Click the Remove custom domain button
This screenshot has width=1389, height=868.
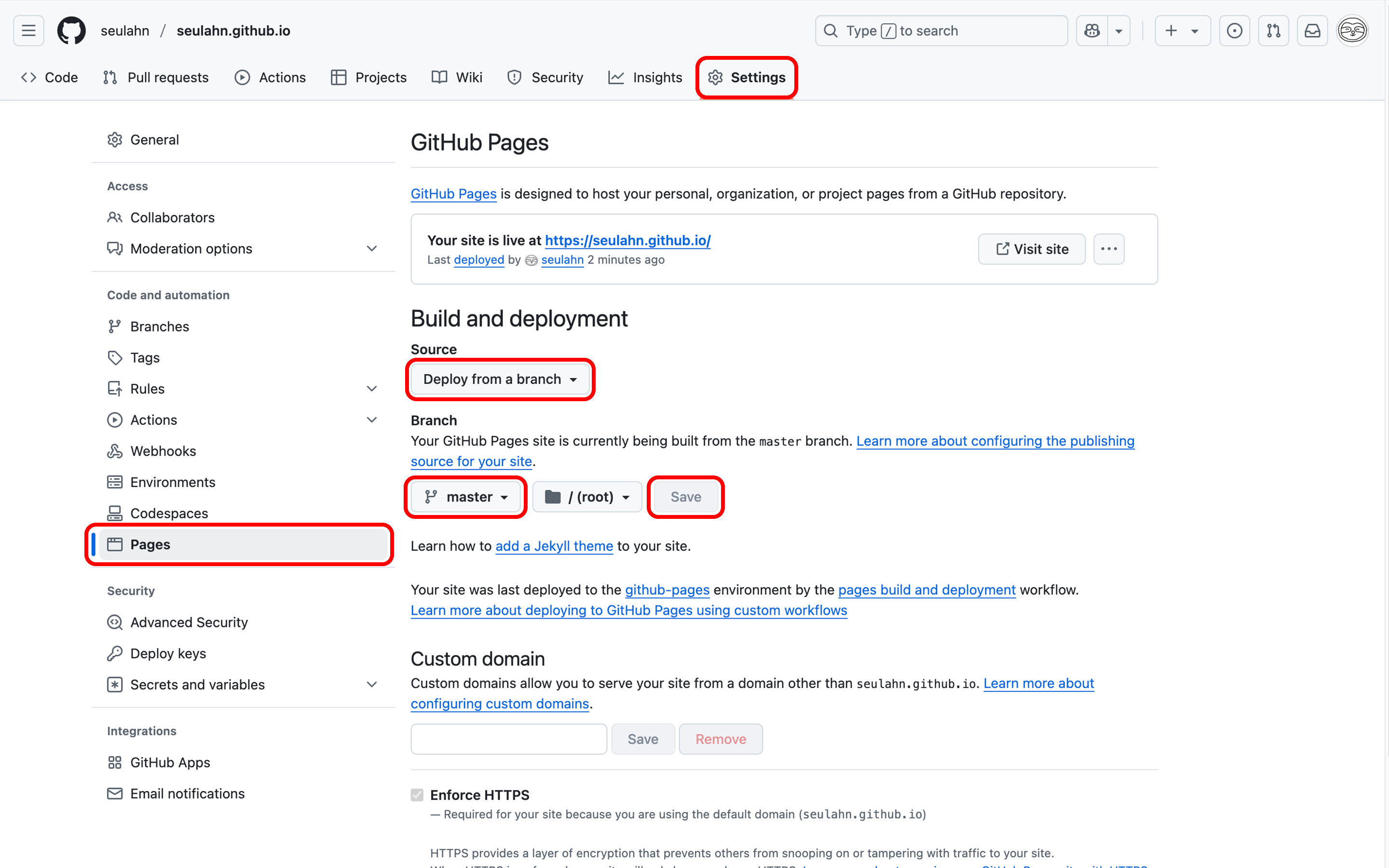click(x=721, y=739)
